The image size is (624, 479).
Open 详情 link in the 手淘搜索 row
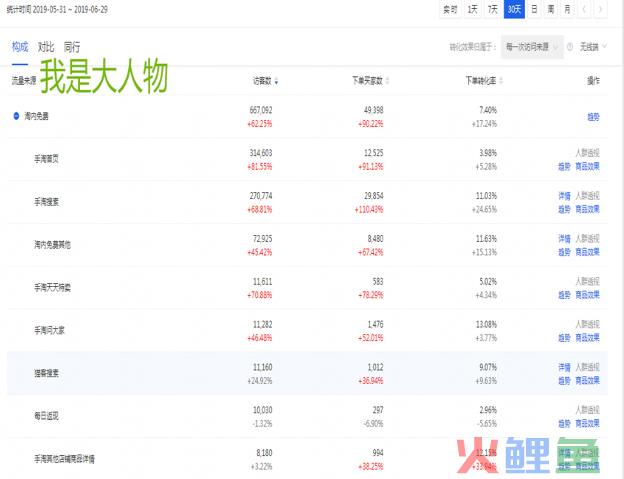(564, 196)
